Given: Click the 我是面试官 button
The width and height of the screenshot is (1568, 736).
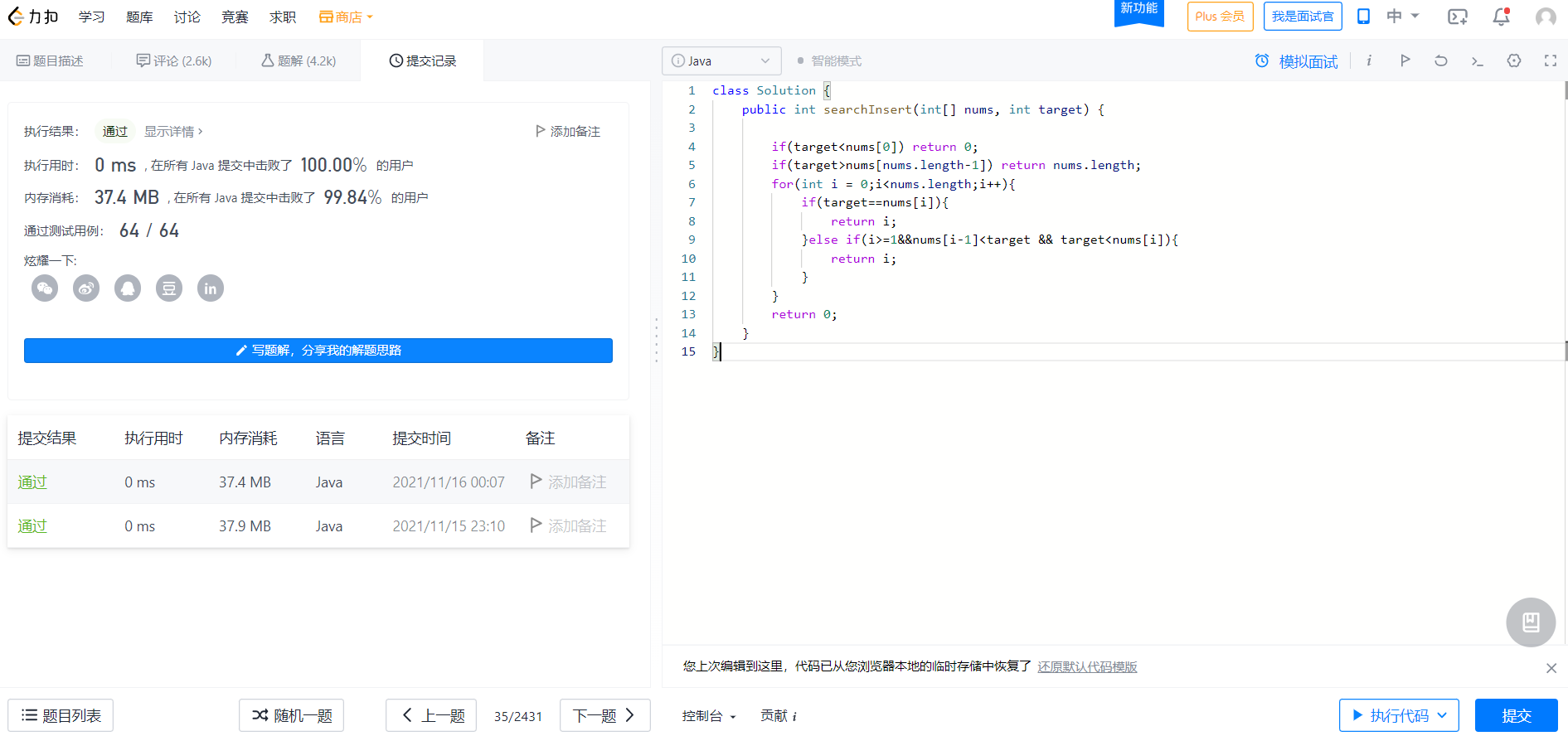Looking at the screenshot, I should pyautogui.click(x=1303, y=17).
